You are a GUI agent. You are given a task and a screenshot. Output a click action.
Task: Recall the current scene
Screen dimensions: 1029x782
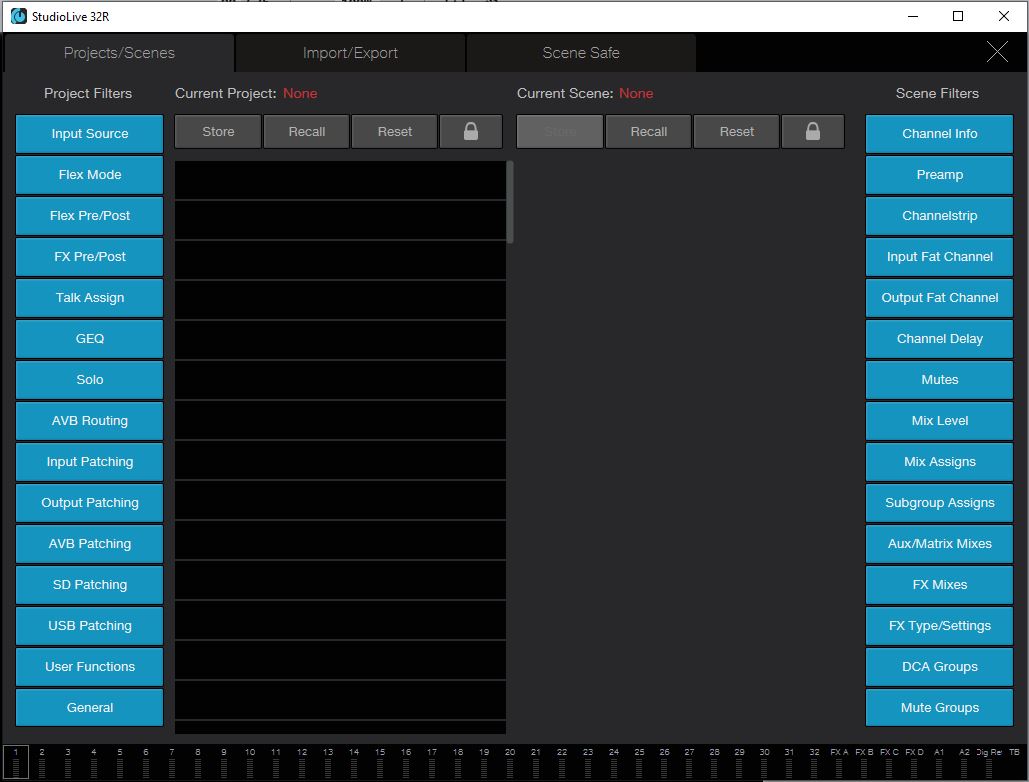(648, 131)
